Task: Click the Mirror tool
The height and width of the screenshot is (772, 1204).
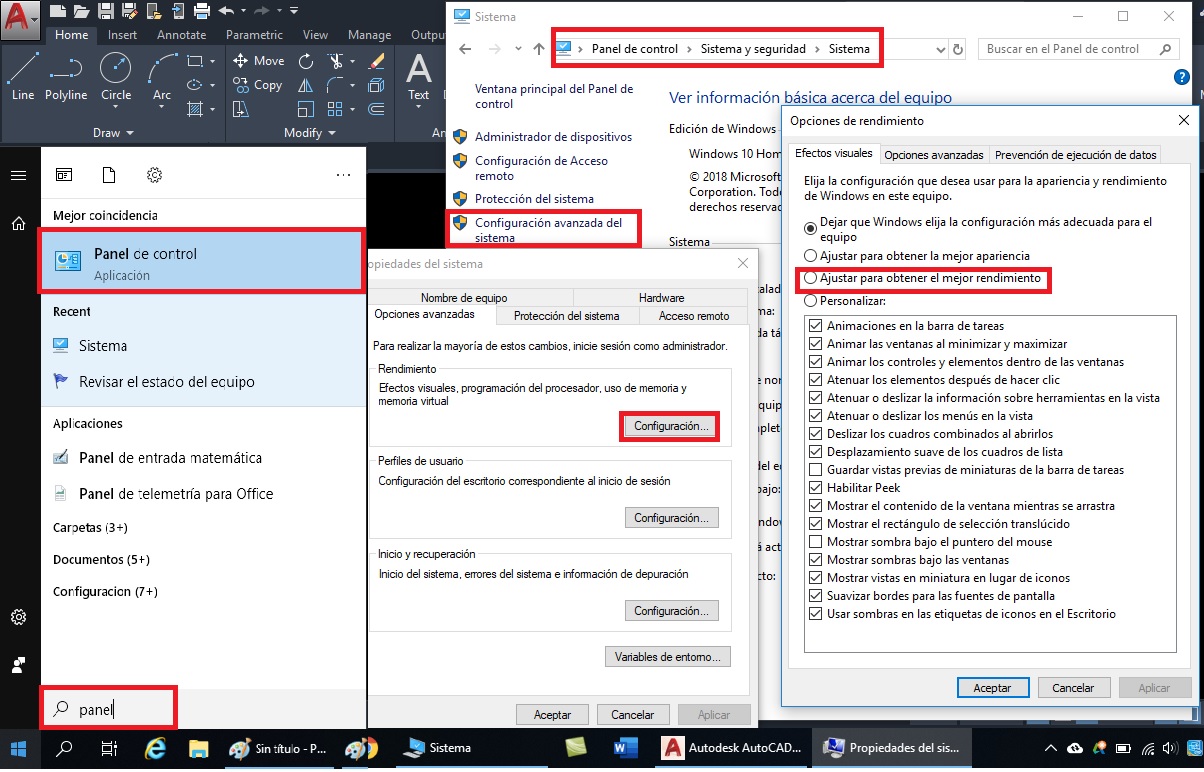Action: (x=305, y=85)
